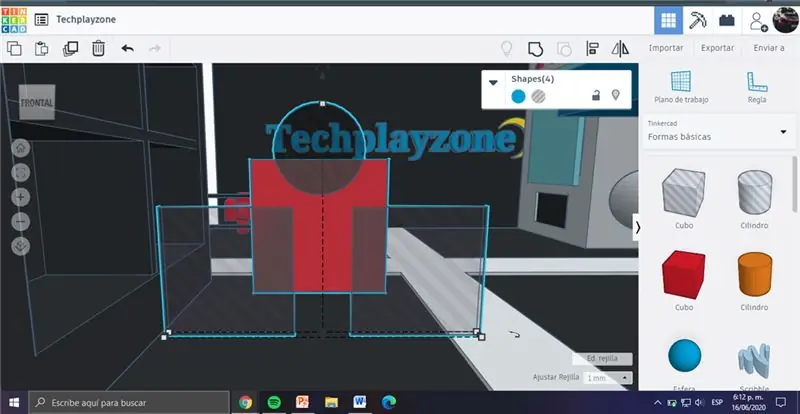800x414 pixels.
Task: Click the Enviar a button
Action: (769, 48)
